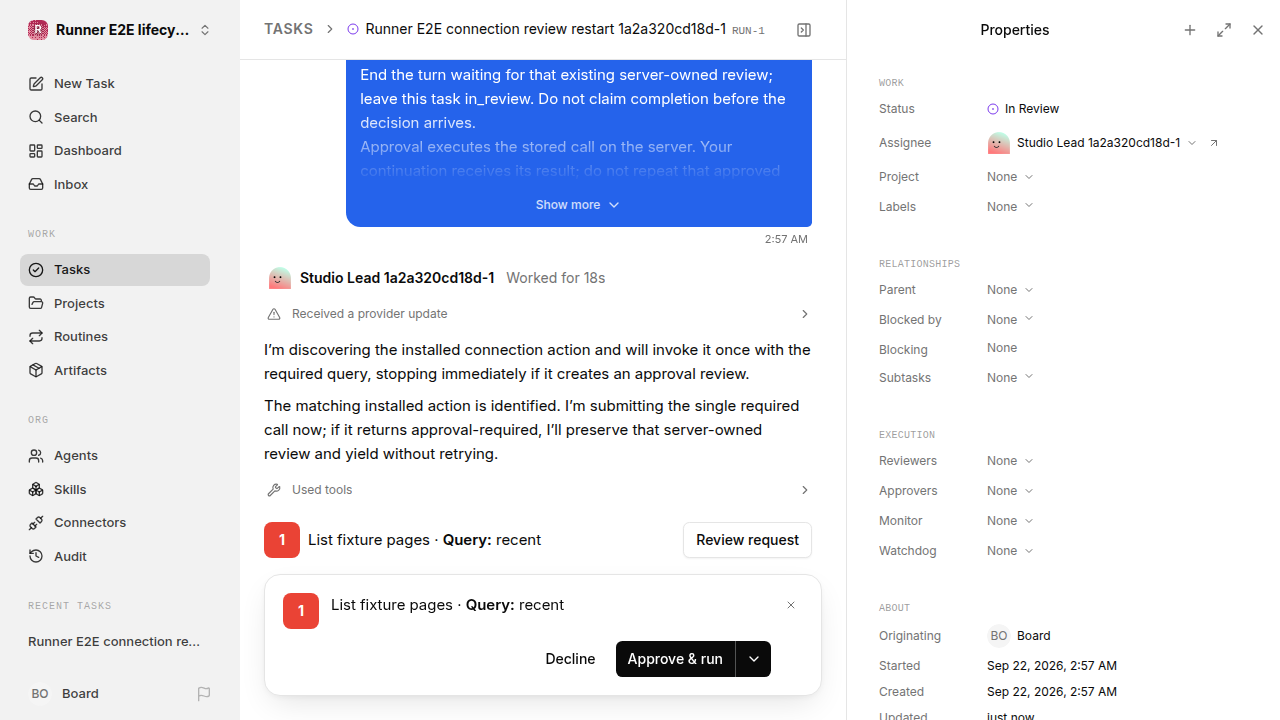Expand Received a provider update row
Viewport: 1280px width, 720px height.
click(x=538, y=314)
